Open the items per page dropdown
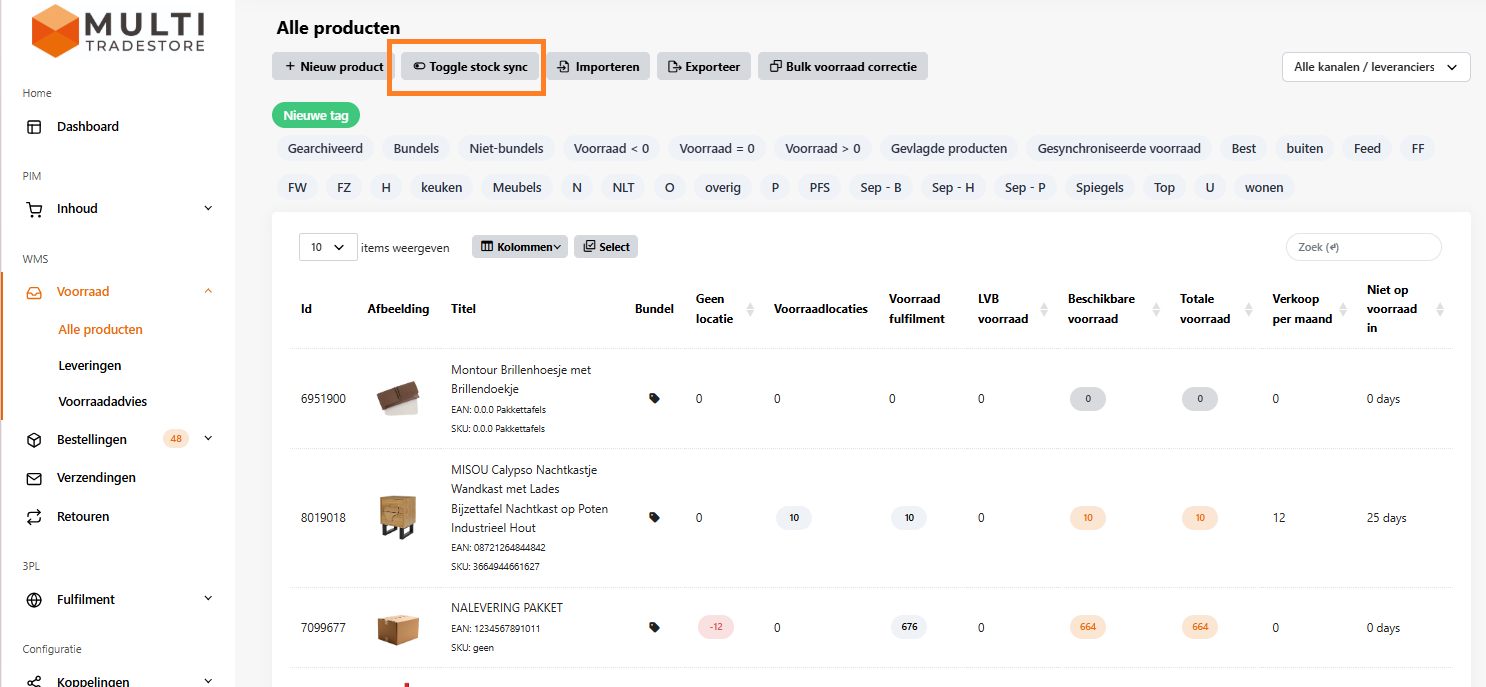The height and width of the screenshot is (687, 1486). pos(328,247)
